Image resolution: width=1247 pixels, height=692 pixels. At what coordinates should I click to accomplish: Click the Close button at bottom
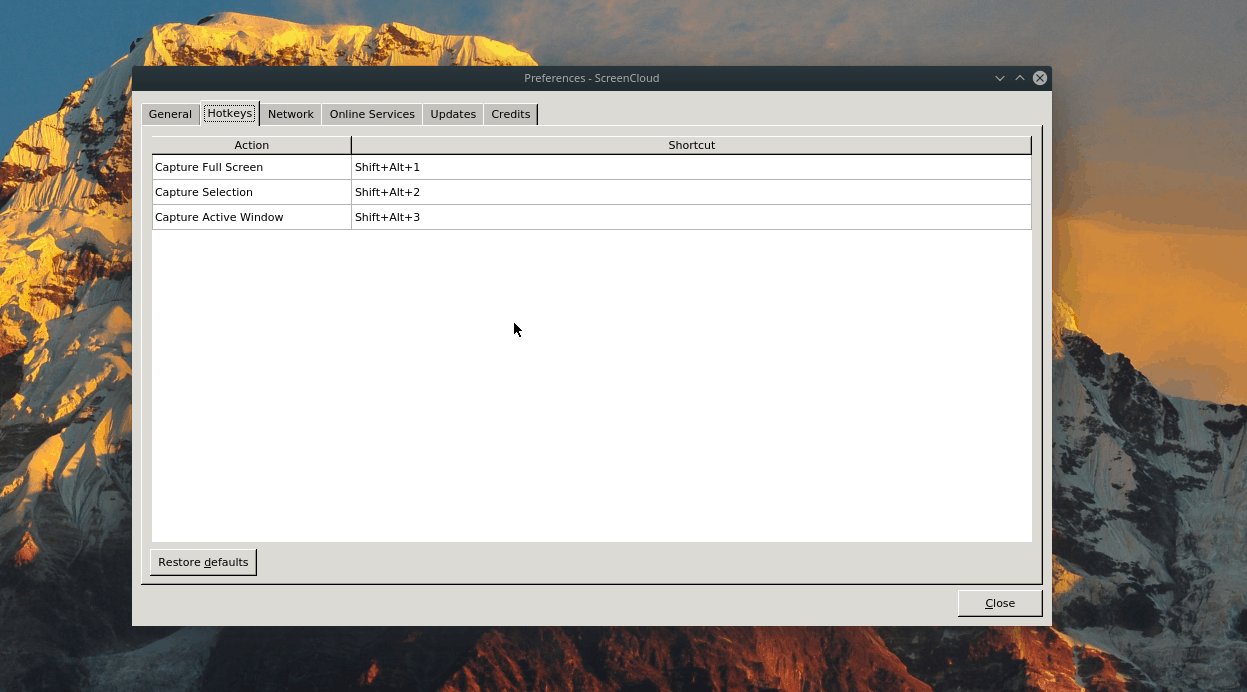click(x=1000, y=603)
